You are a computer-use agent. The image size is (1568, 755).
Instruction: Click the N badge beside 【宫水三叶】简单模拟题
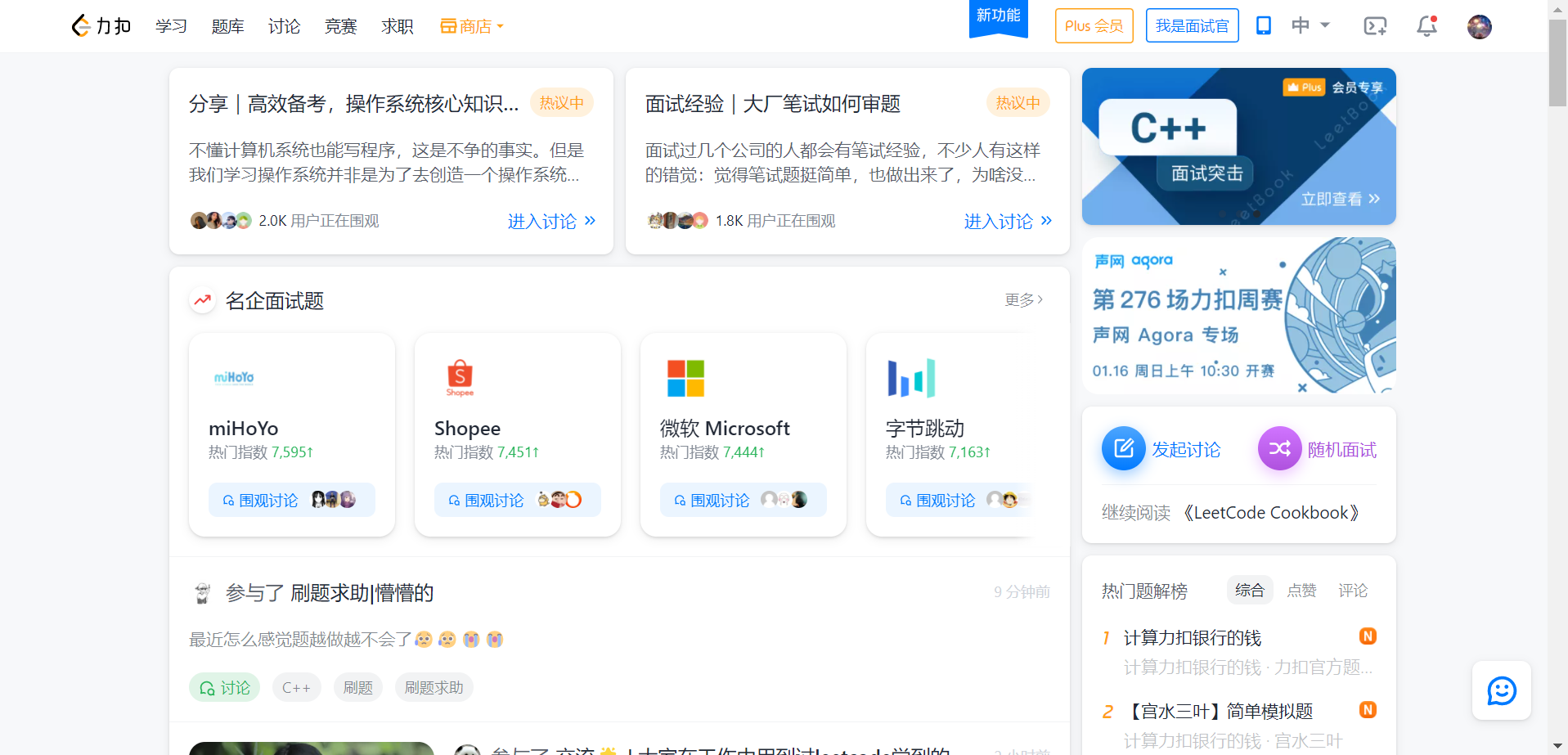click(x=1368, y=710)
